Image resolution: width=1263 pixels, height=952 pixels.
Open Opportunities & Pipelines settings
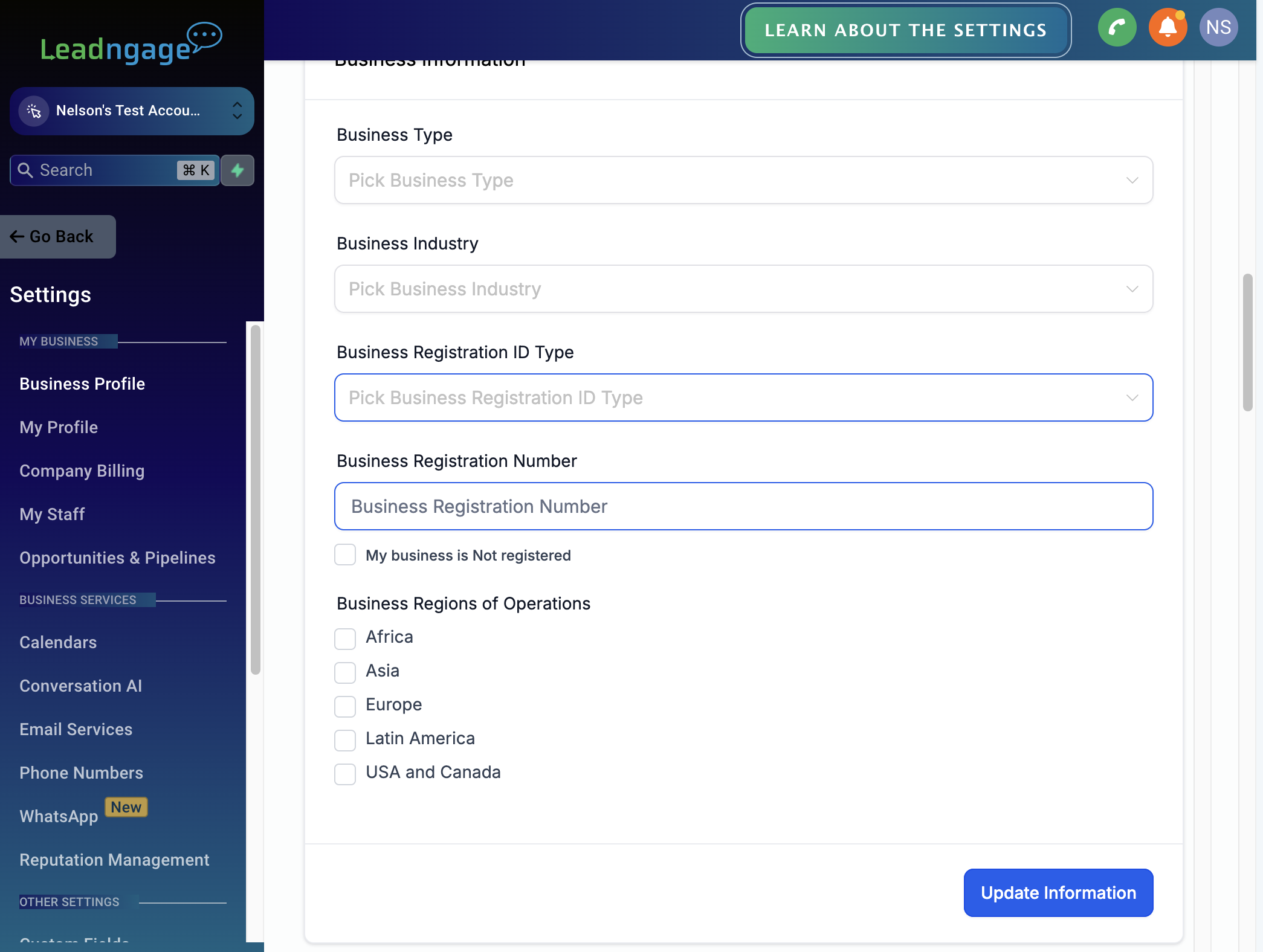point(117,558)
